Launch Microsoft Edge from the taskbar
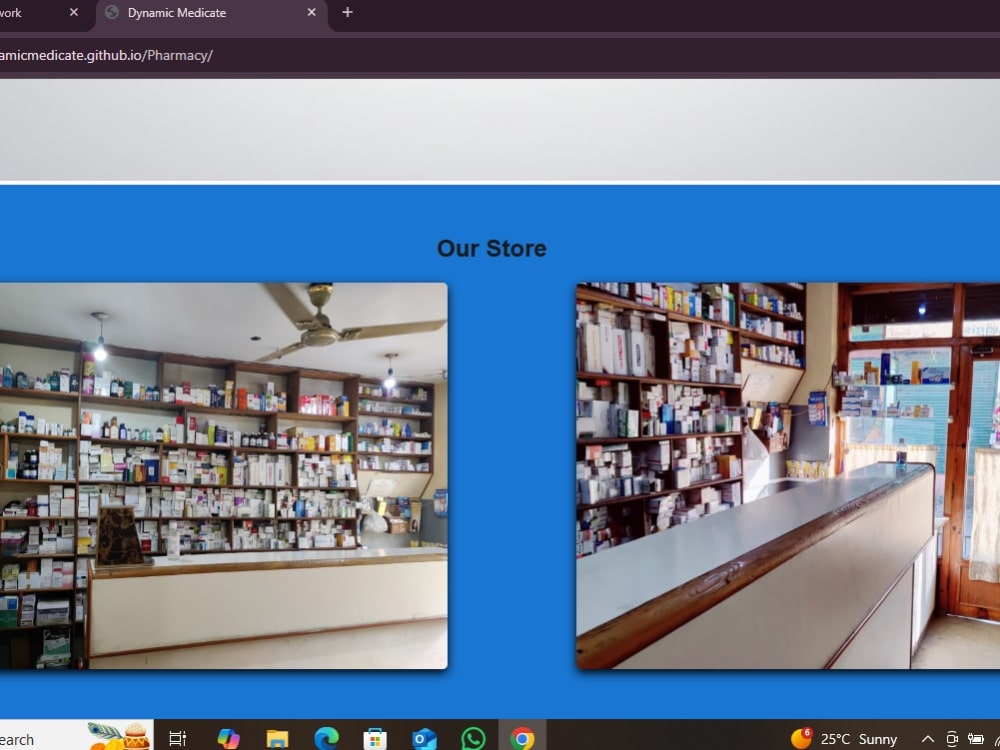This screenshot has width=1000, height=750. coord(327,739)
